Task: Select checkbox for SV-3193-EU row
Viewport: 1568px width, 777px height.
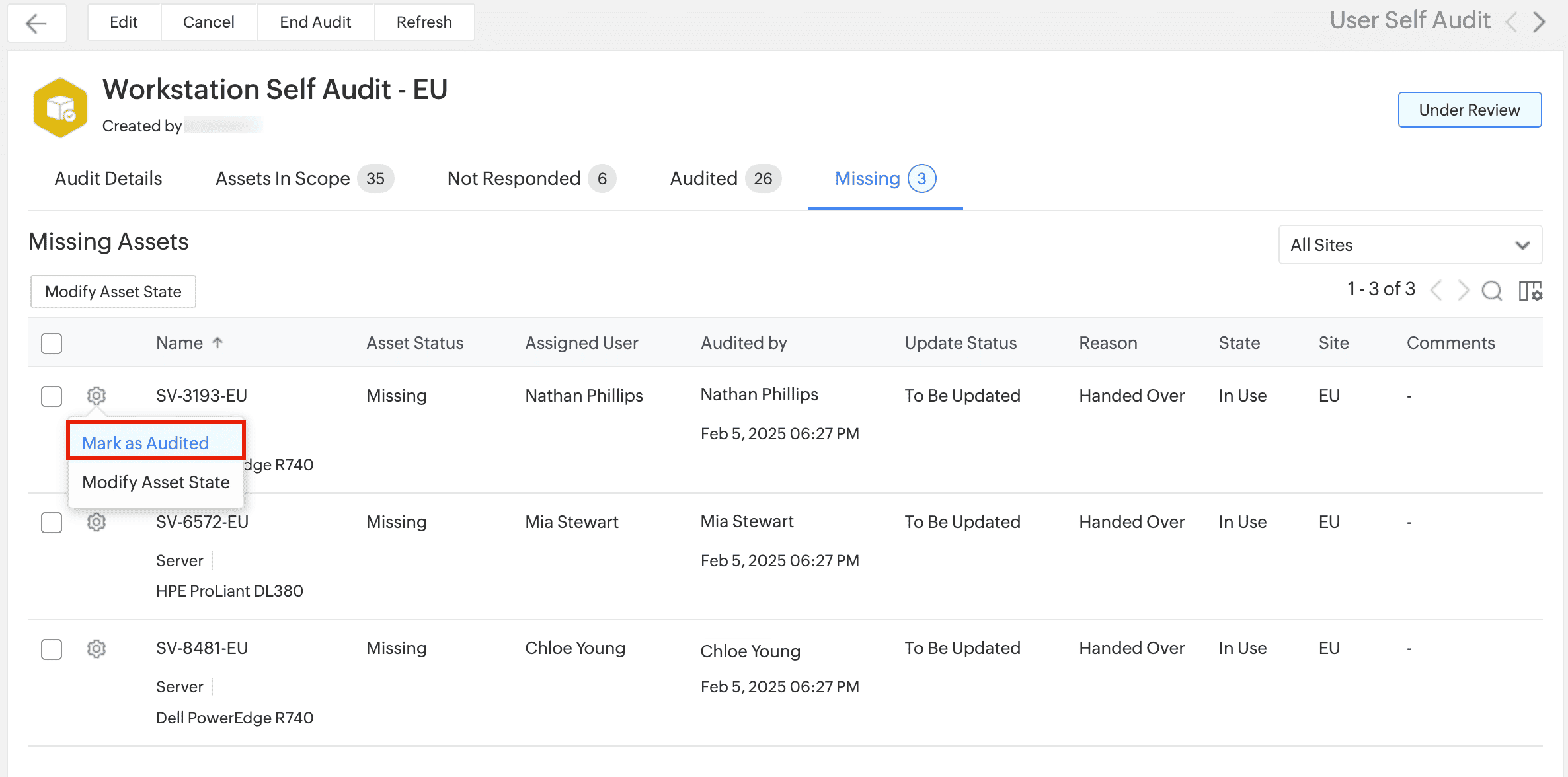Action: pos(52,396)
